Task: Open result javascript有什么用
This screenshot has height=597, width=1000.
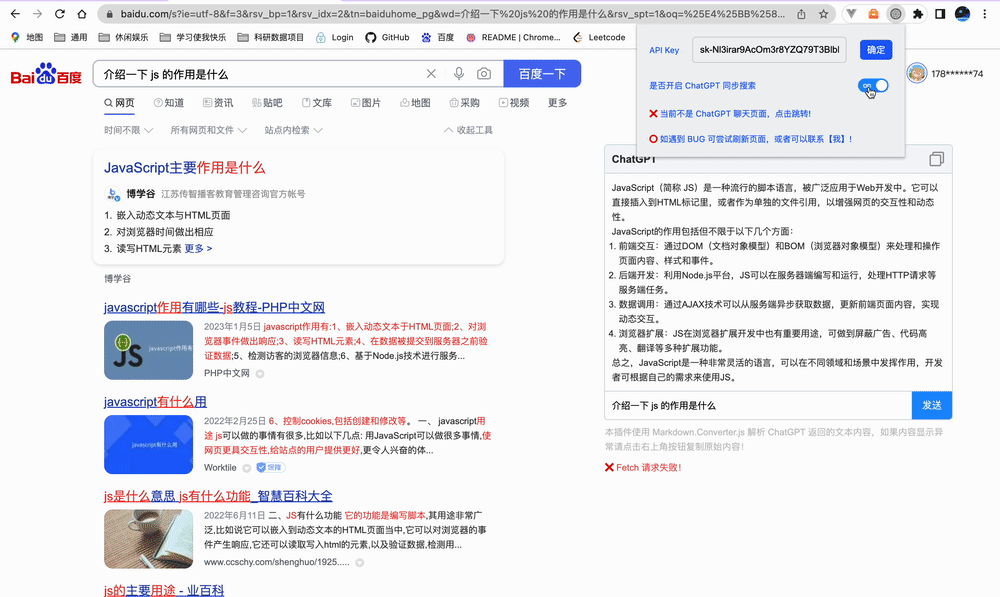Action: [155, 402]
